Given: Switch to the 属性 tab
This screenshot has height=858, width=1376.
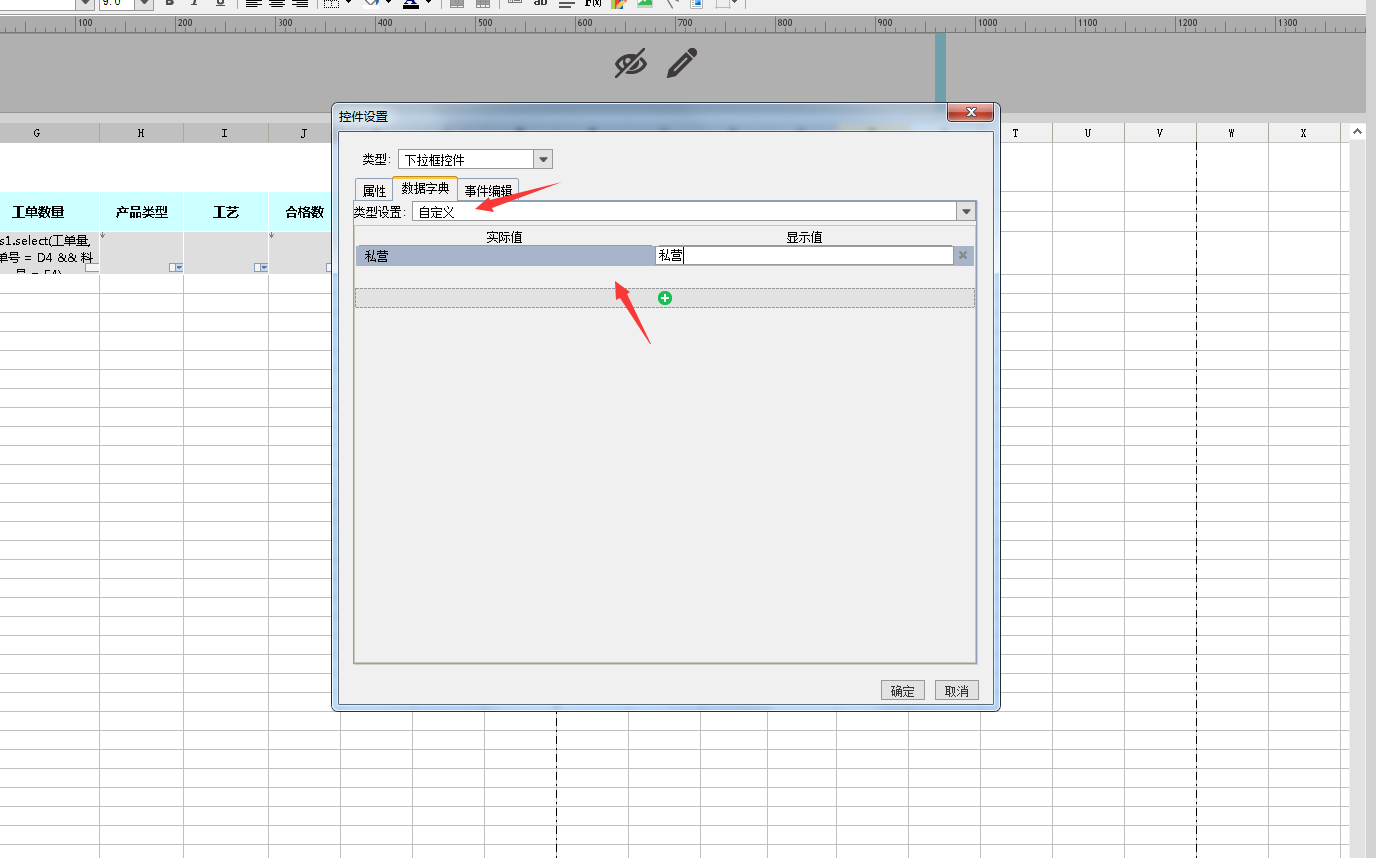Looking at the screenshot, I should [x=374, y=190].
